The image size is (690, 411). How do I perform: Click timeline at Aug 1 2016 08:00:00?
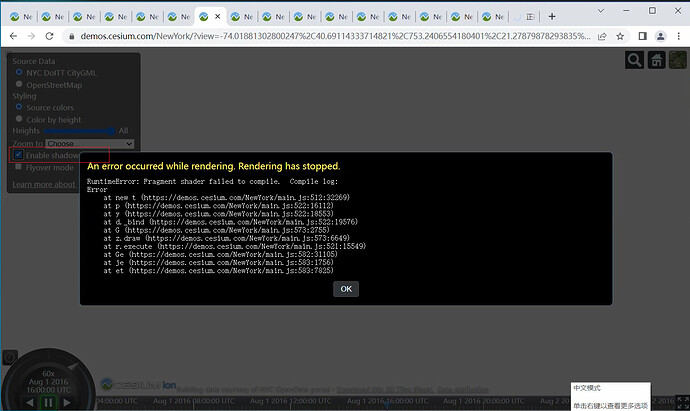click(x=194, y=401)
